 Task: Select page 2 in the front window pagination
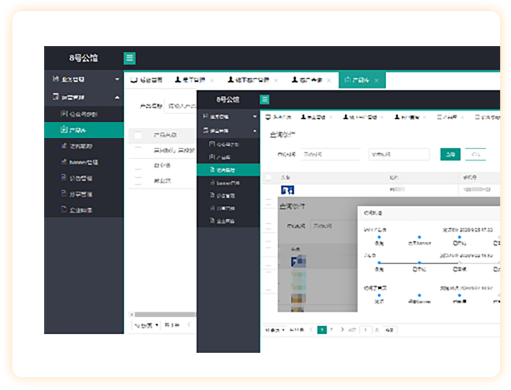pos(332,330)
